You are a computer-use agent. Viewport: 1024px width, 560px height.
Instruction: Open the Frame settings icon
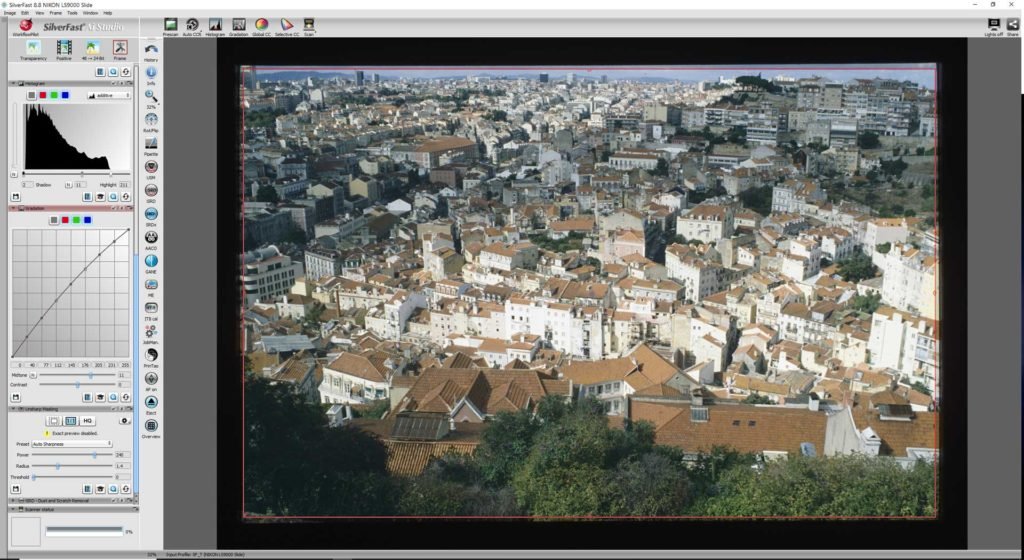click(x=120, y=48)
